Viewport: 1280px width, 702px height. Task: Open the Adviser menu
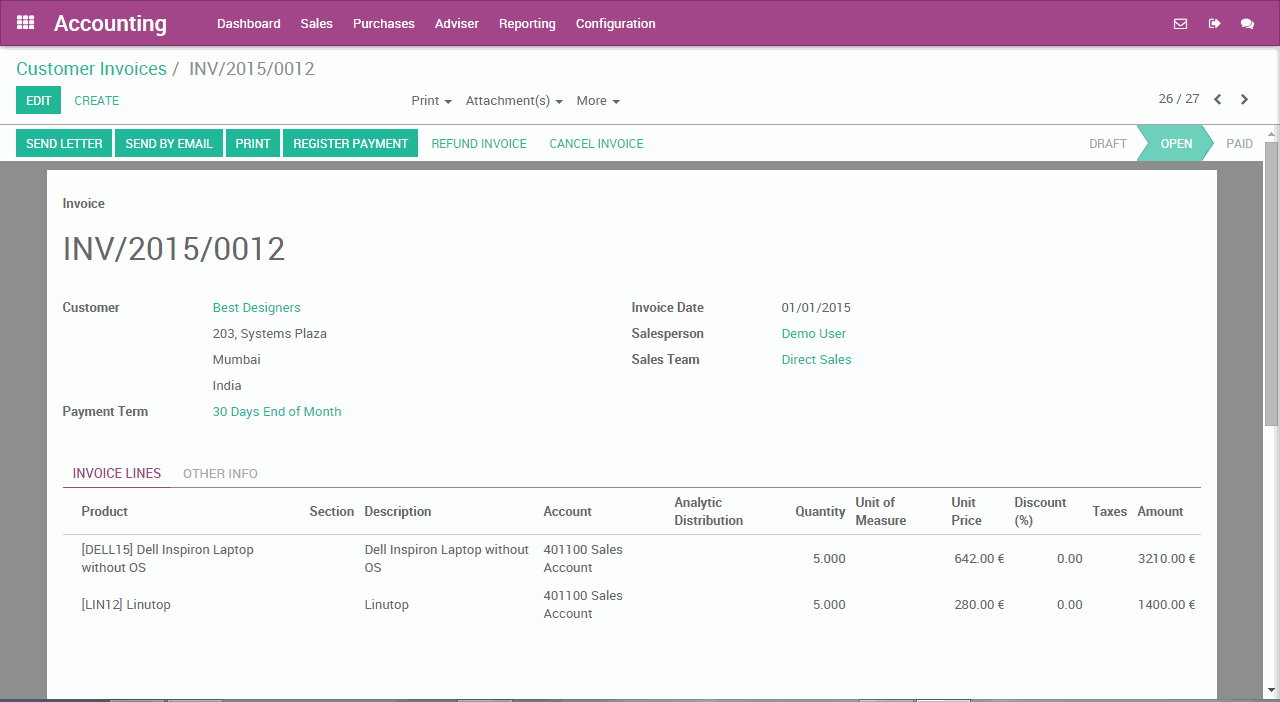pyautogui.click(x=456, y=23)
